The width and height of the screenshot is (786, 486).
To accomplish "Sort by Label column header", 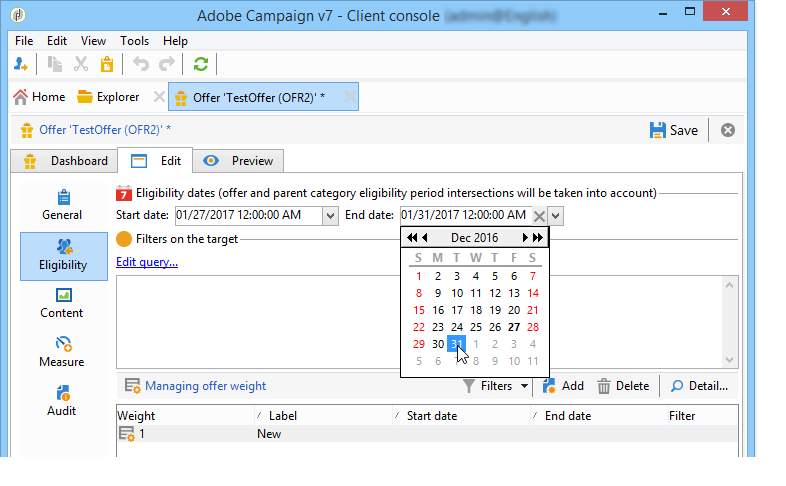I will [323, 416].
